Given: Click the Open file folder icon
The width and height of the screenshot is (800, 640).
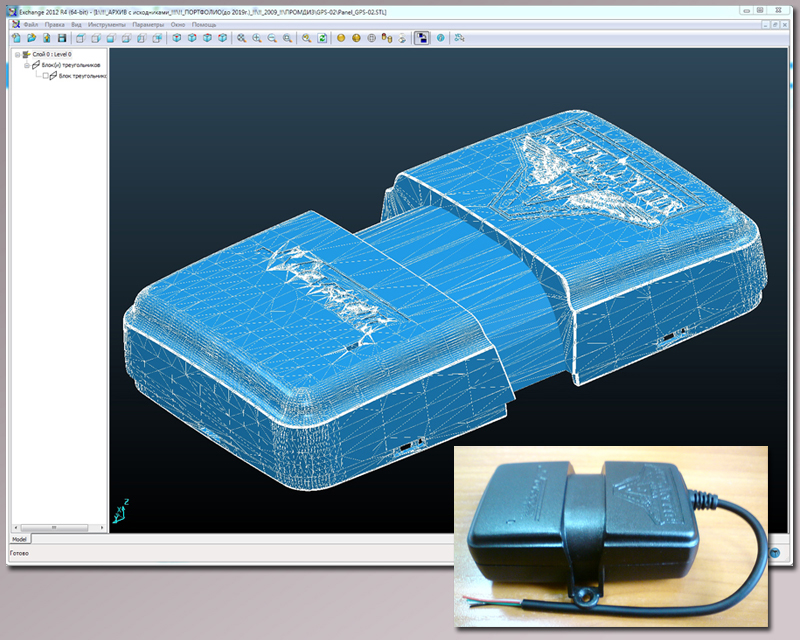Looking at the screenshot, I should coord(32,38).
